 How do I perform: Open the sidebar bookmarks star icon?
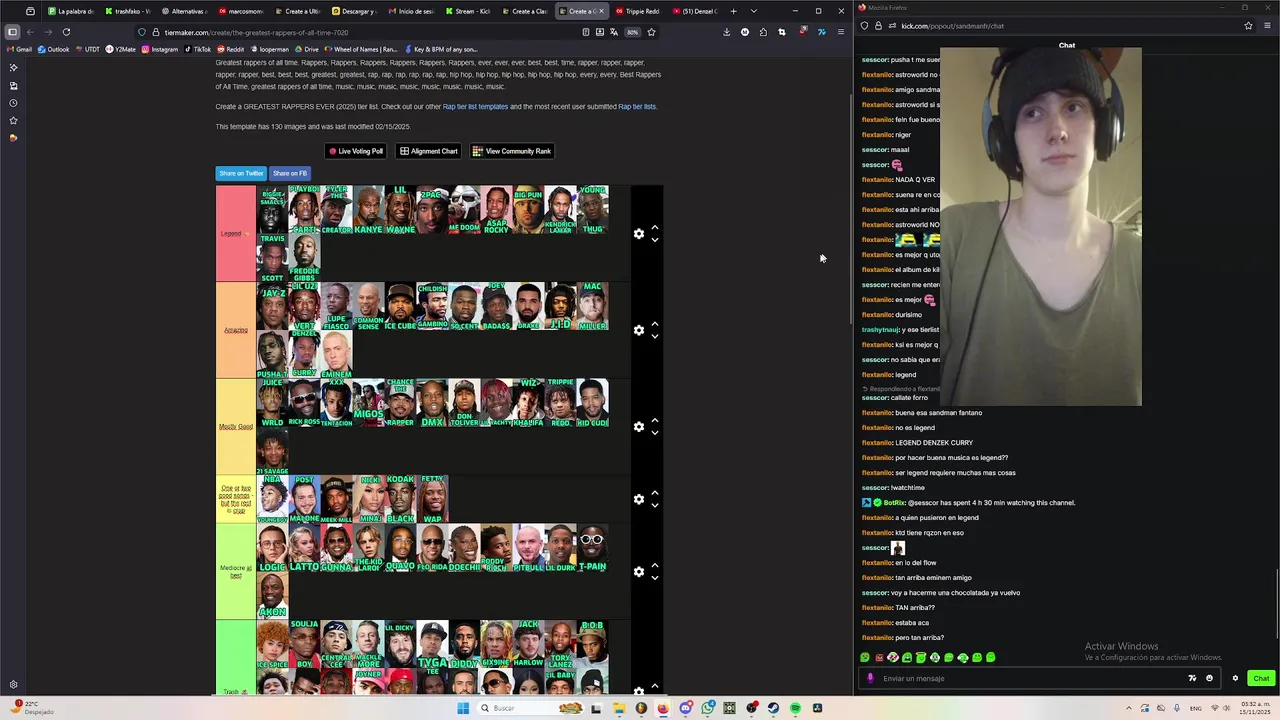(13, 120)
